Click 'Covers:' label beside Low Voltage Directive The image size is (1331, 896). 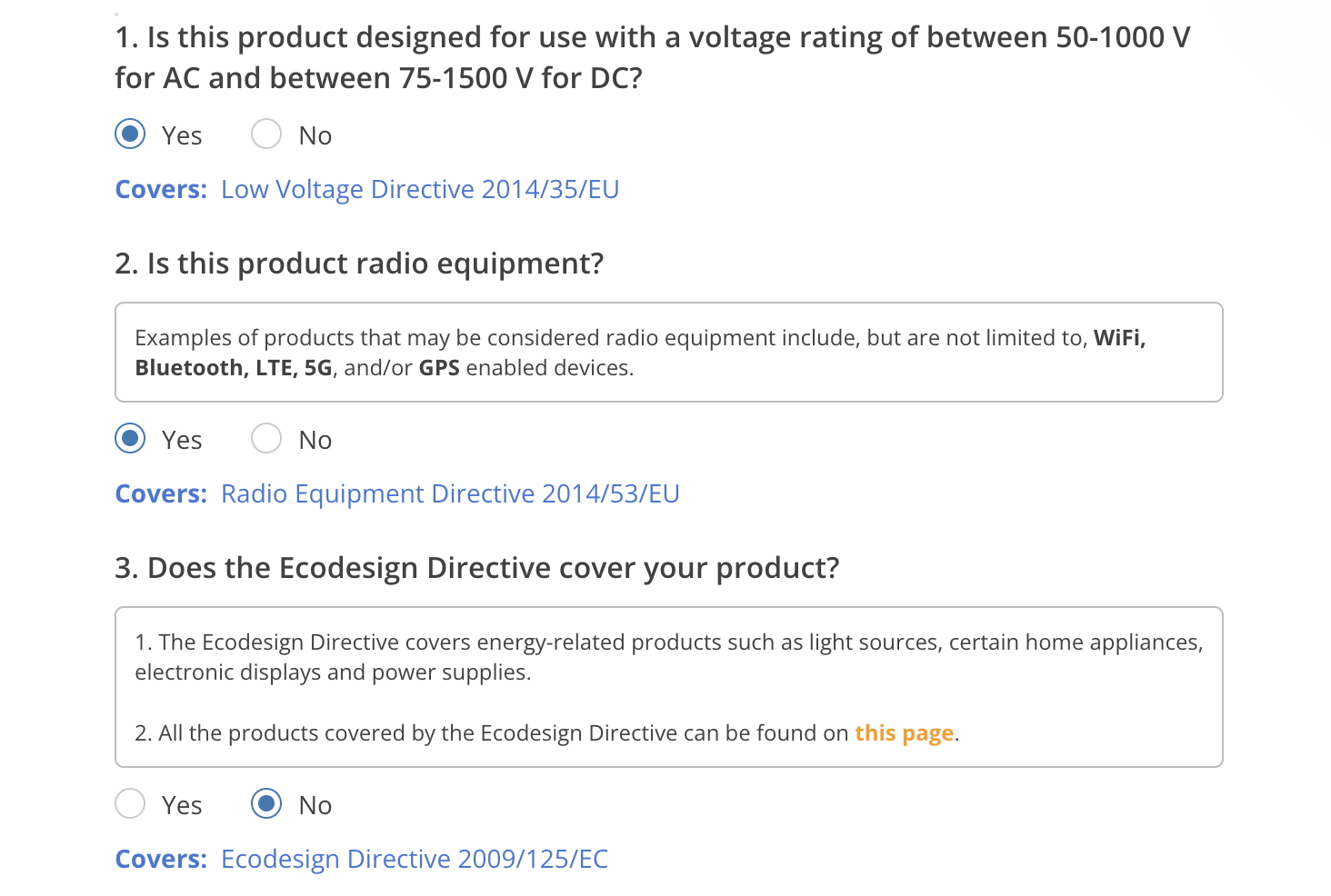click(x=161, y=189)
